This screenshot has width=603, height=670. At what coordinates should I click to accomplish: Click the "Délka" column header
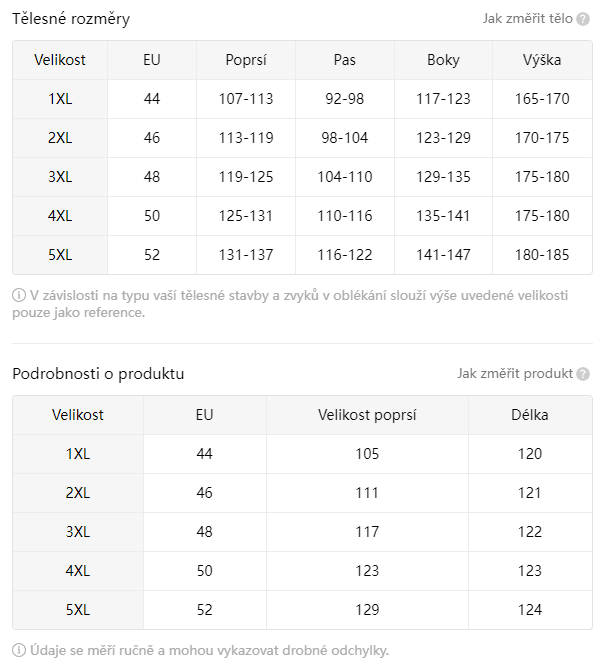pyautogui.click(x=530, y=415)
